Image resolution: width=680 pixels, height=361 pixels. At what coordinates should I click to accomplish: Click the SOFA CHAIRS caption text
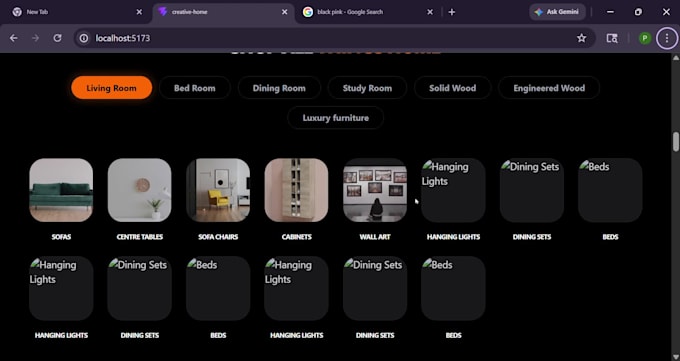coord(218,237)
